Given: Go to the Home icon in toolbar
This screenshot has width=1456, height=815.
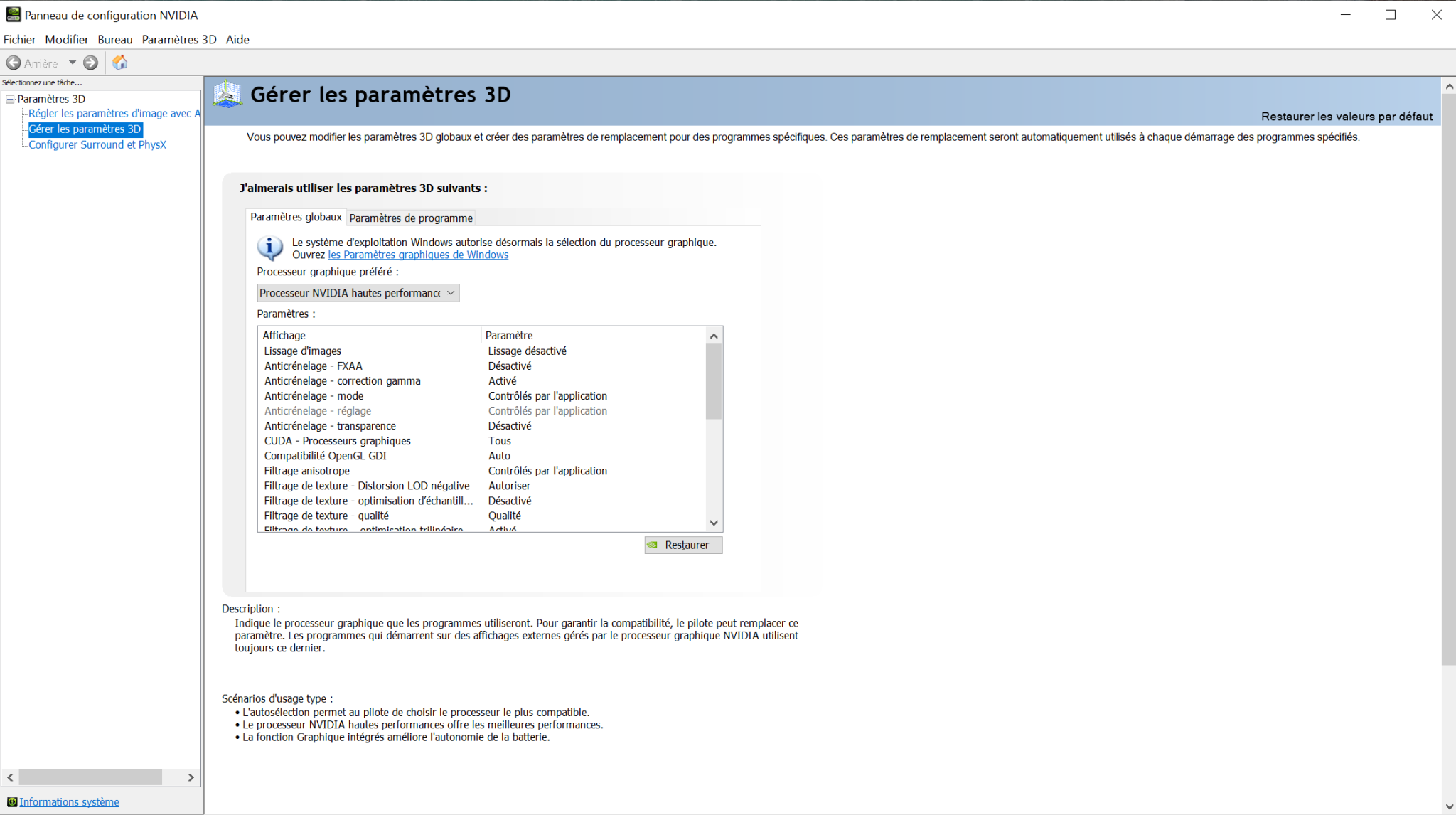Looking at the screenshot, I should click(120, 63).
